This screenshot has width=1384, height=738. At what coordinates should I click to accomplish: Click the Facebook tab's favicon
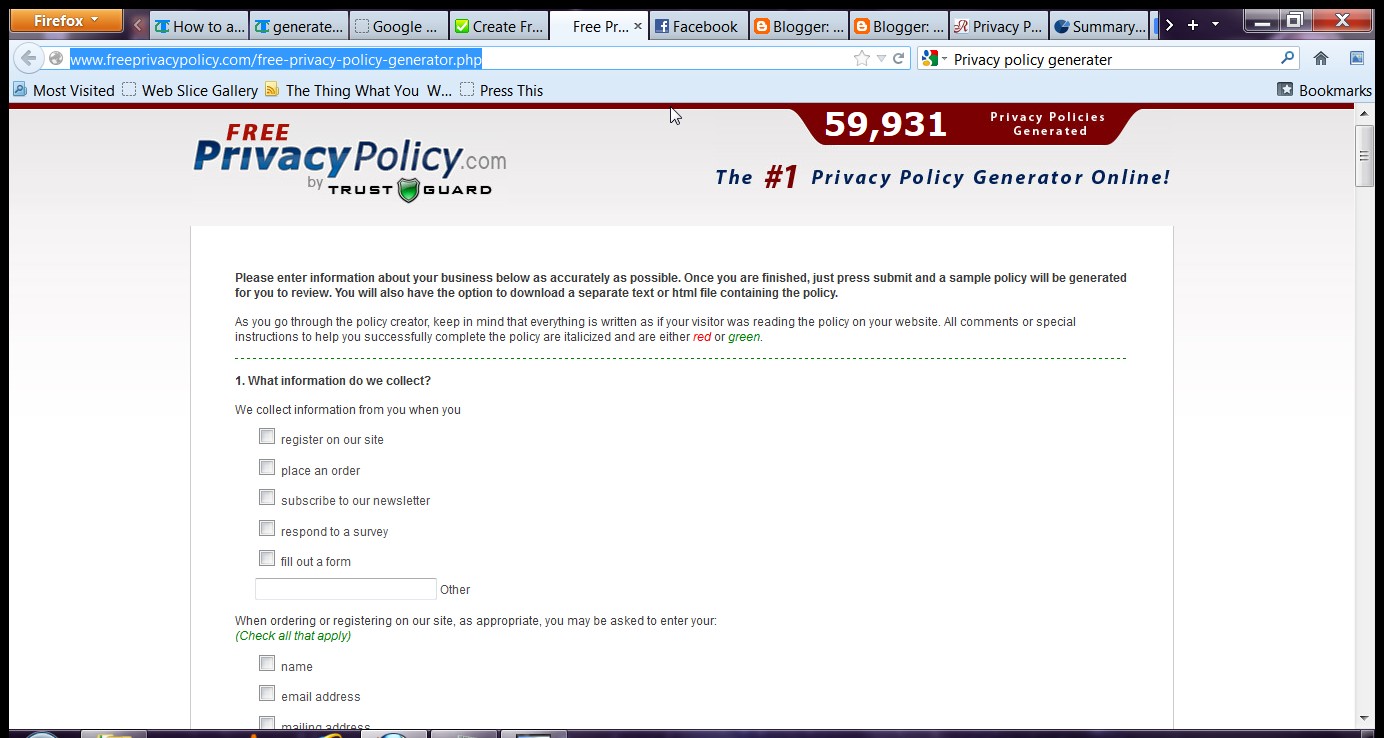662,27
